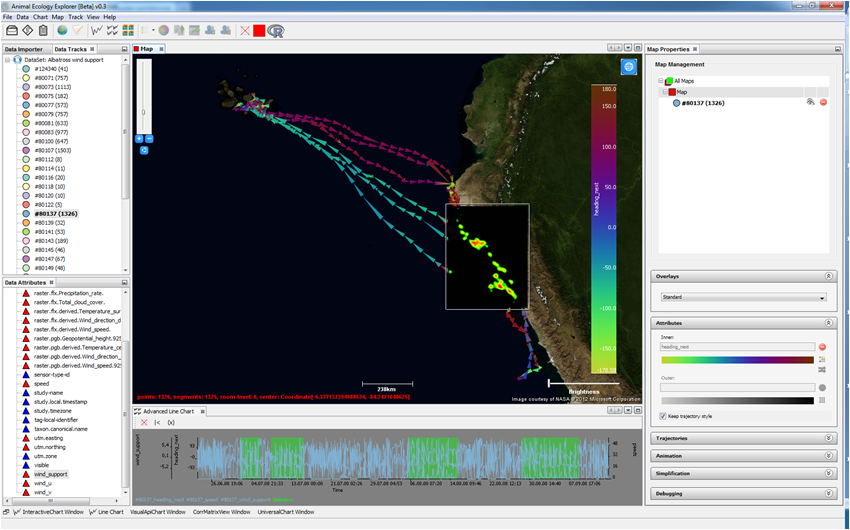Open the File menu
The width and height of the screenshot is (850, 530).
pos(8,17)
